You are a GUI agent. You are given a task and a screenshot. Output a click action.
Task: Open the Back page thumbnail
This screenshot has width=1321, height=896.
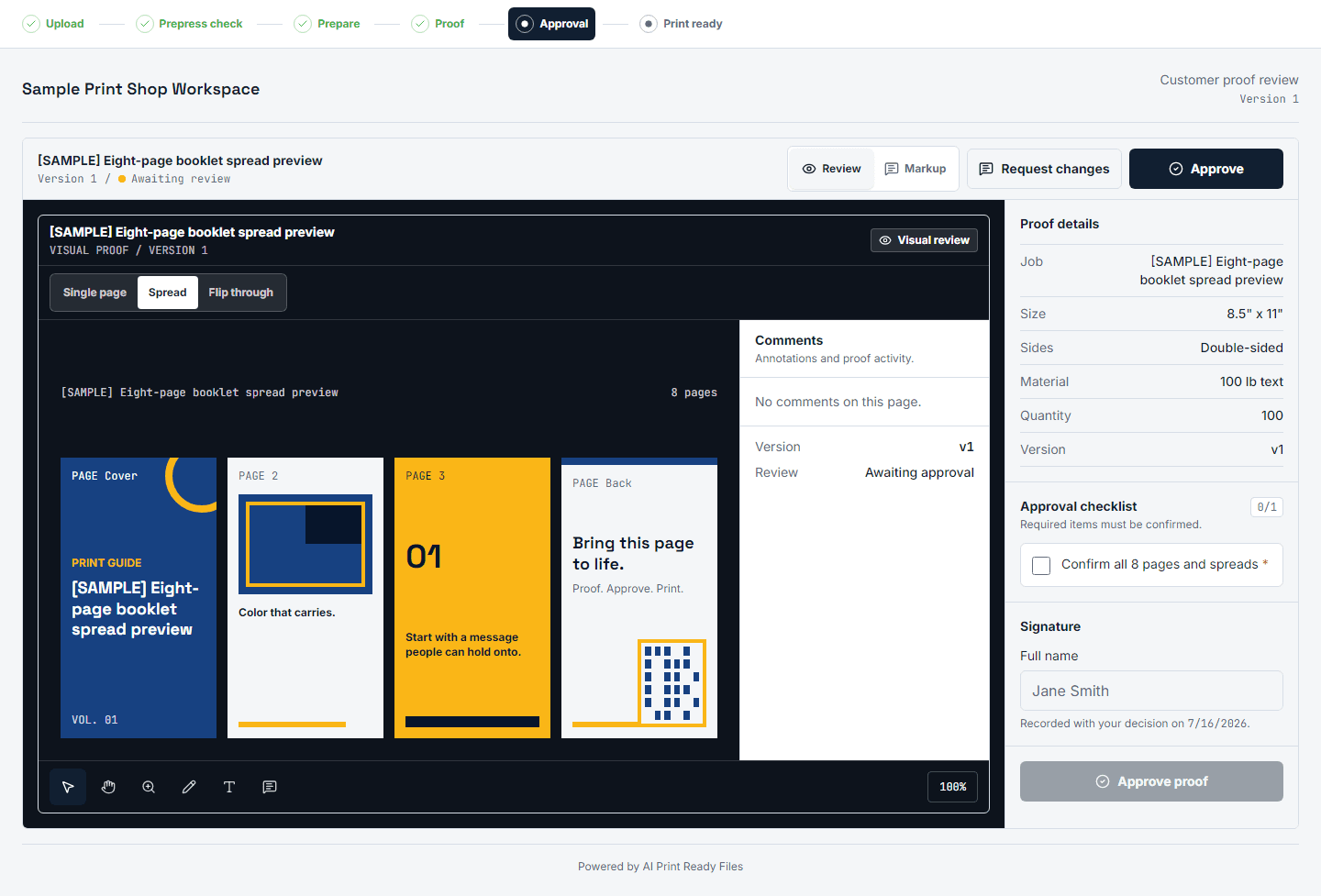(x=639, y=598)
